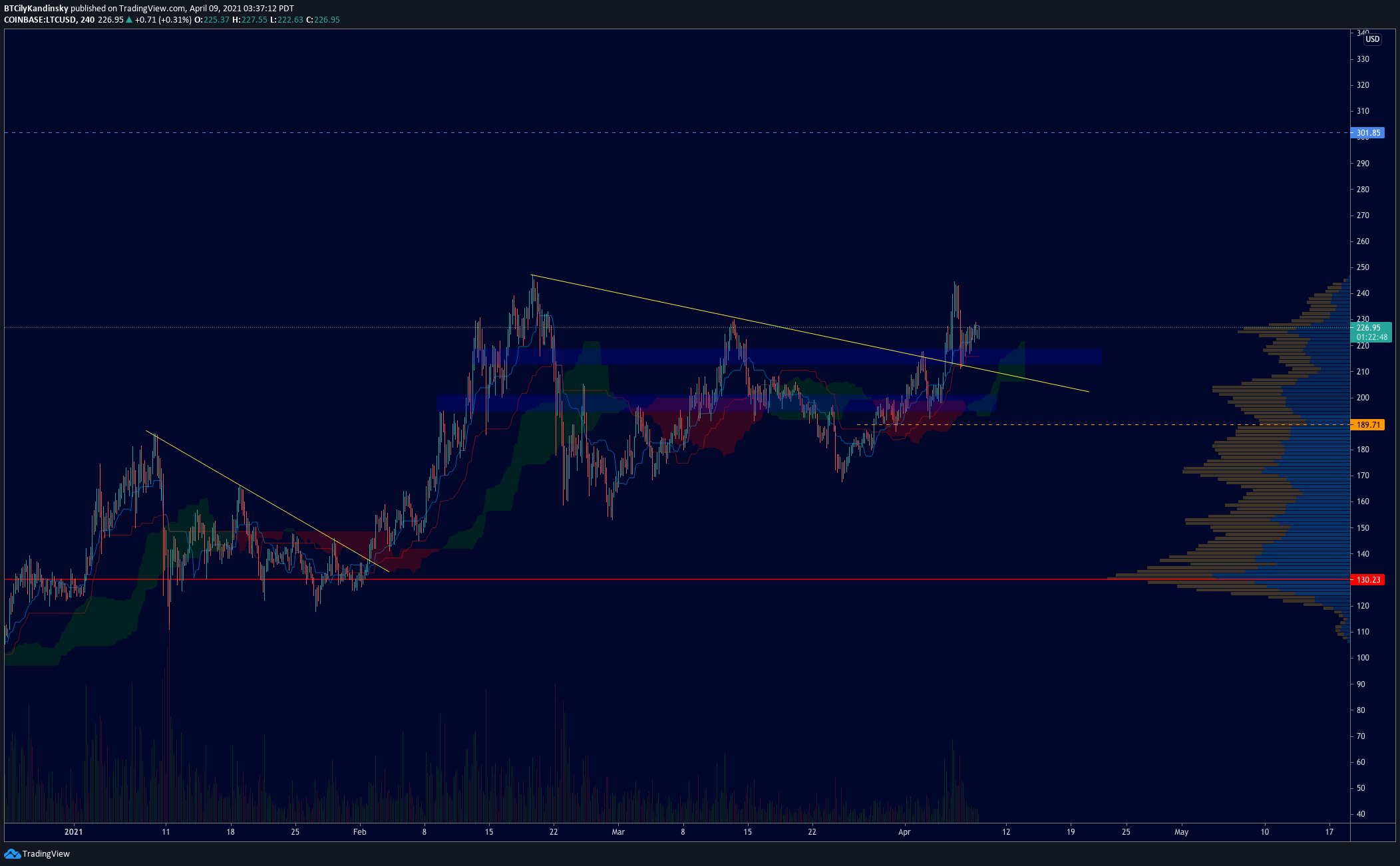The height and width of the screenshot is (866, 1400).
Task: Click the 240 interval value in header
Action: pos(87,20)
